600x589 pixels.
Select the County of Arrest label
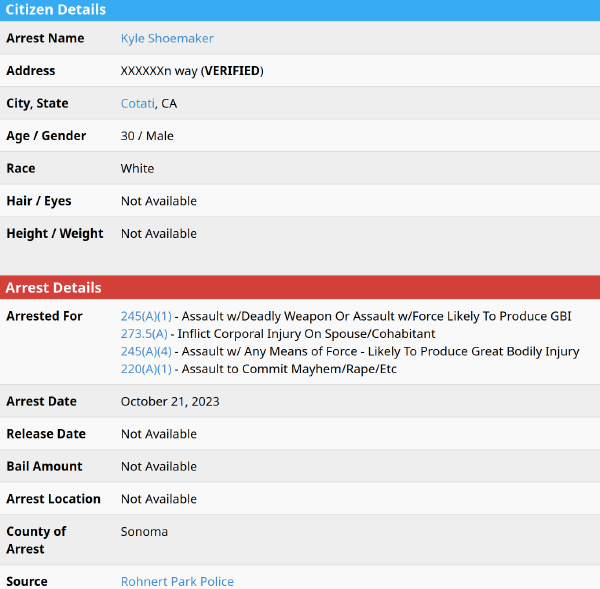(36, 540)
